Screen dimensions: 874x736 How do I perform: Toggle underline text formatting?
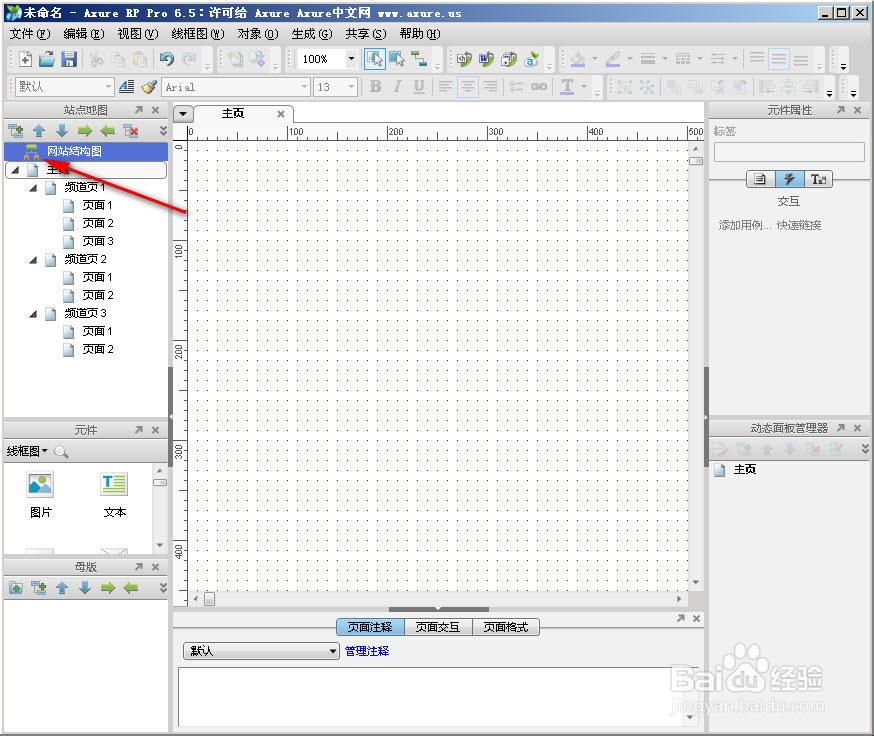click(x=419, y=87)
